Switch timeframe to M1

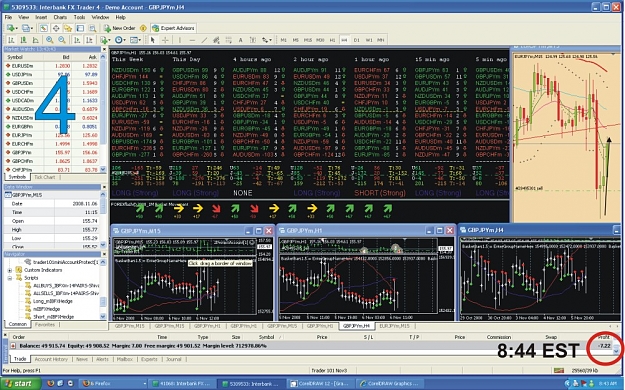283,40
